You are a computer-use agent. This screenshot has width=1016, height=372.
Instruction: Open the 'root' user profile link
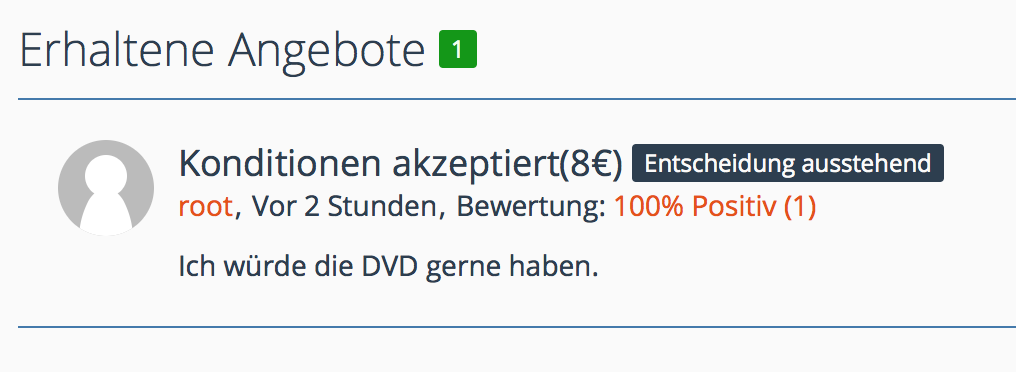[205, 207]
